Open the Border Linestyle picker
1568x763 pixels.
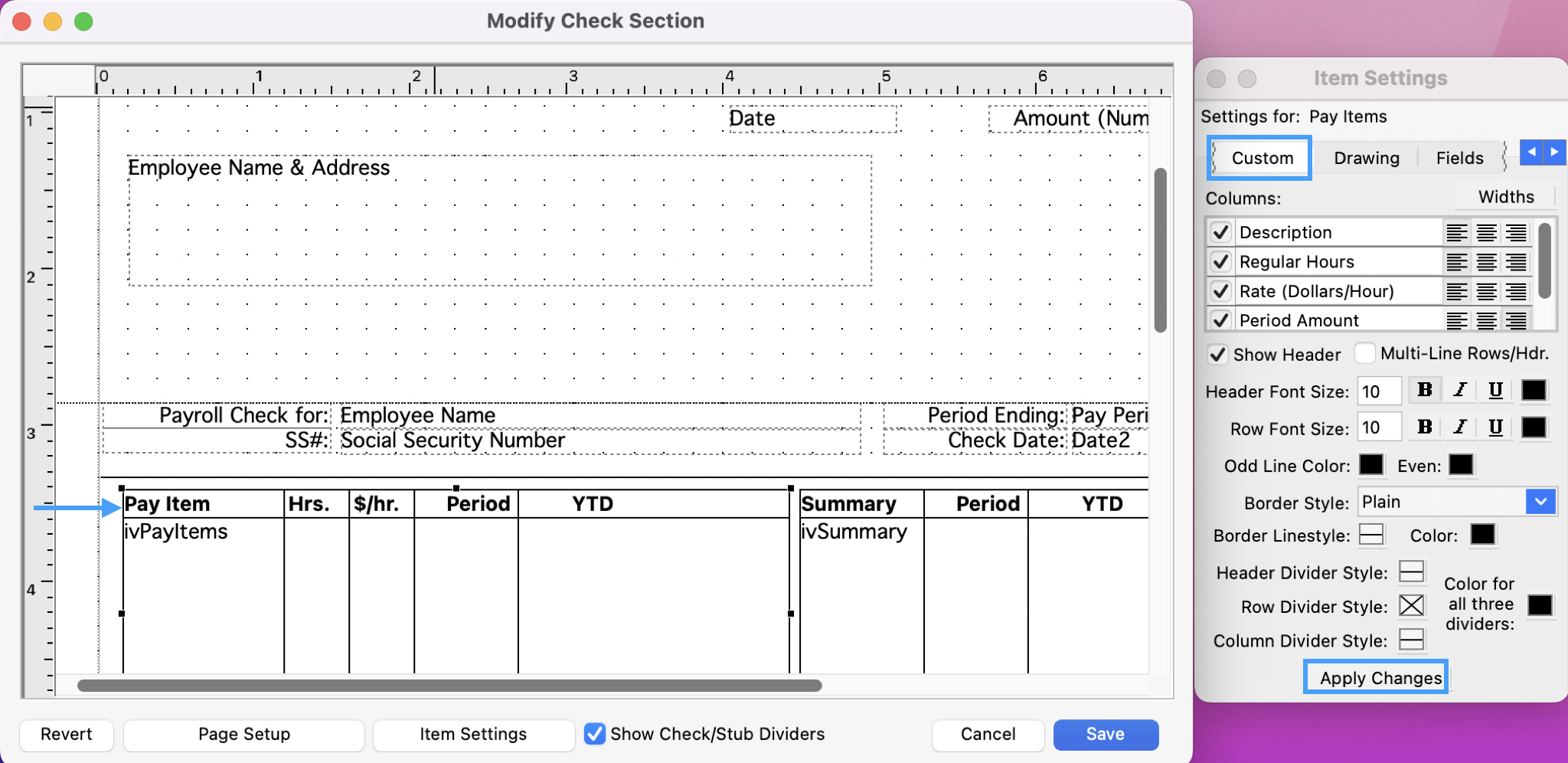[x=1371, y=535]
